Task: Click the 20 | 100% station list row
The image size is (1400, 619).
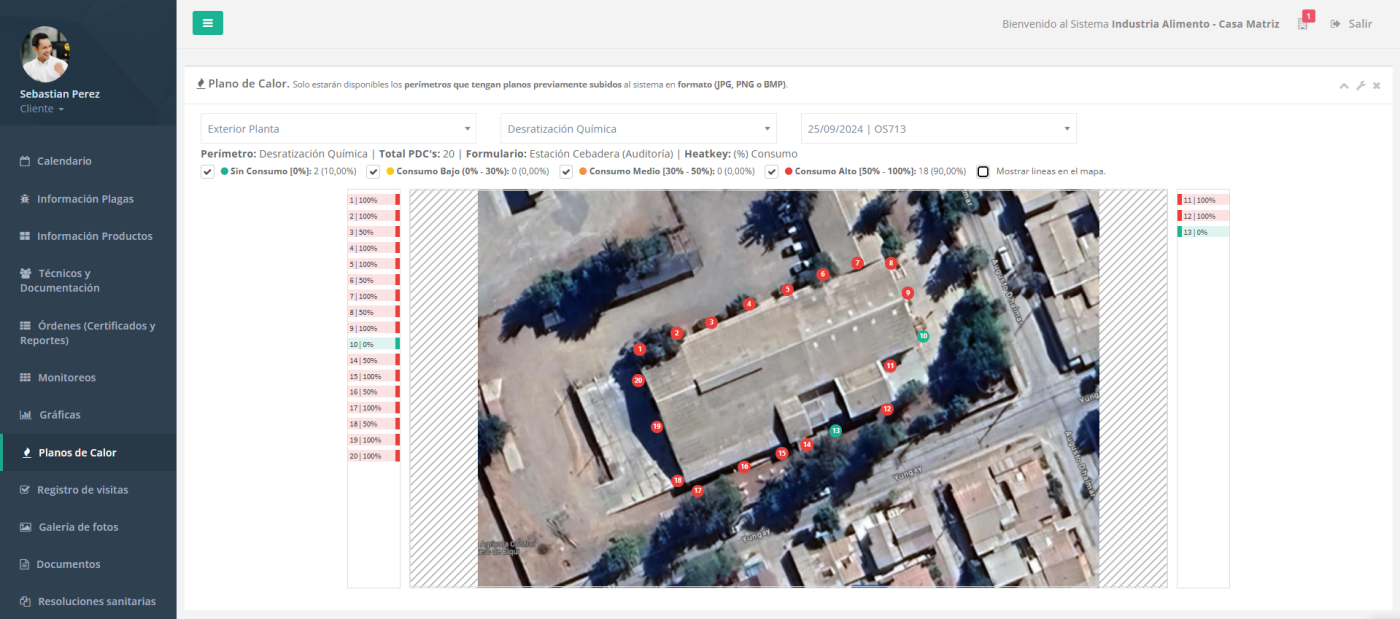Action: coord(373,456)
